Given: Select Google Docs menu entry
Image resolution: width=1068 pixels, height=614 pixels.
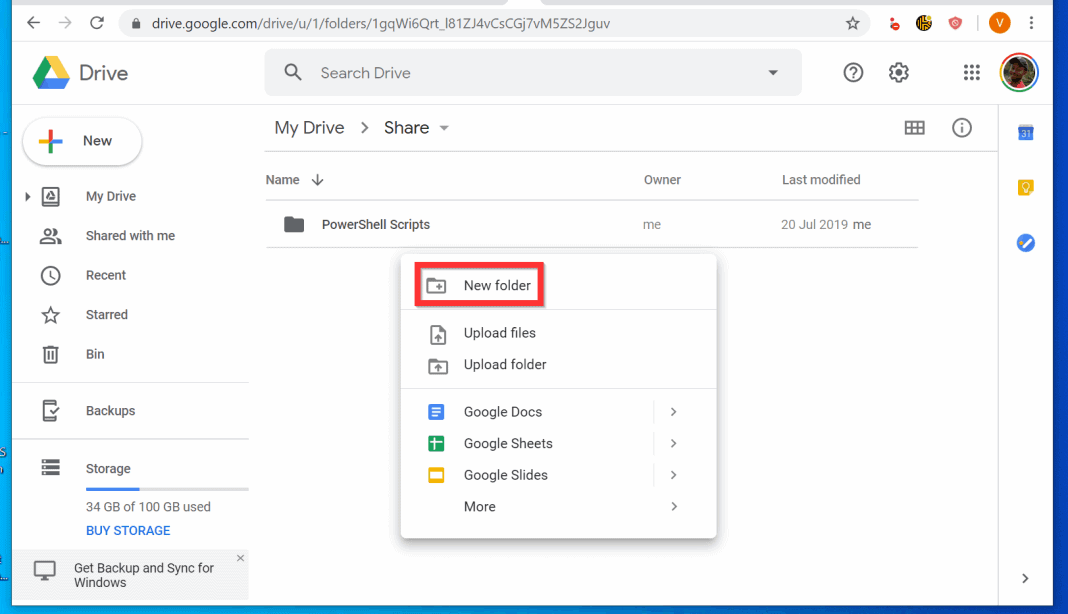Looking at the screenshot, I should coord(558,412).
